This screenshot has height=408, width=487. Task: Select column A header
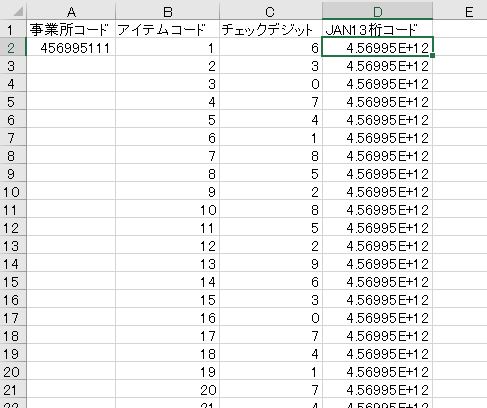[x=71, y=12]
